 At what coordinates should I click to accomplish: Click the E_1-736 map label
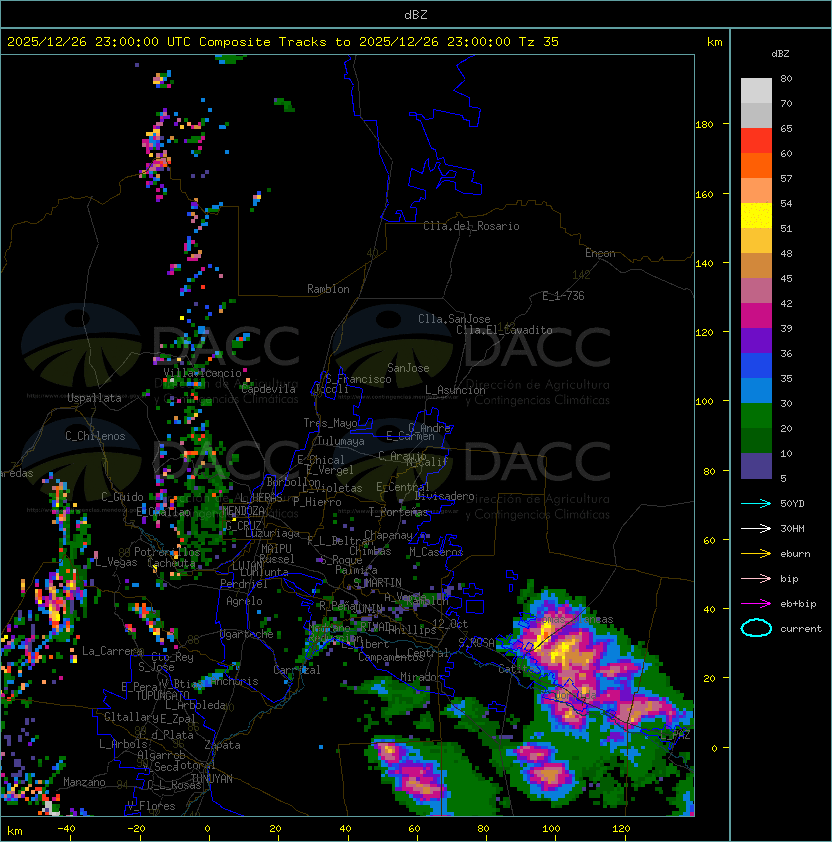point(563,296)
